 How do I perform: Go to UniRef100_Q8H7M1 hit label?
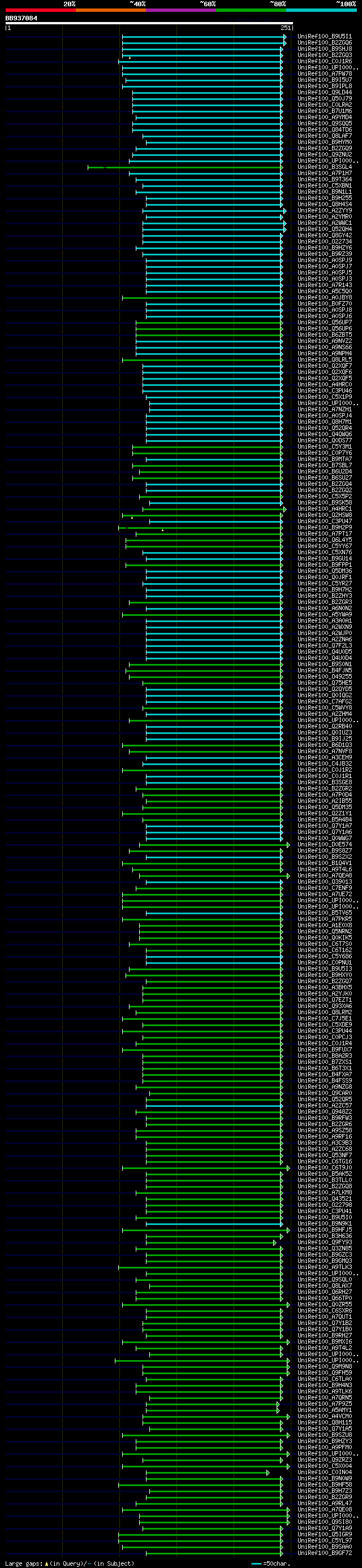(x=324, y=421)
